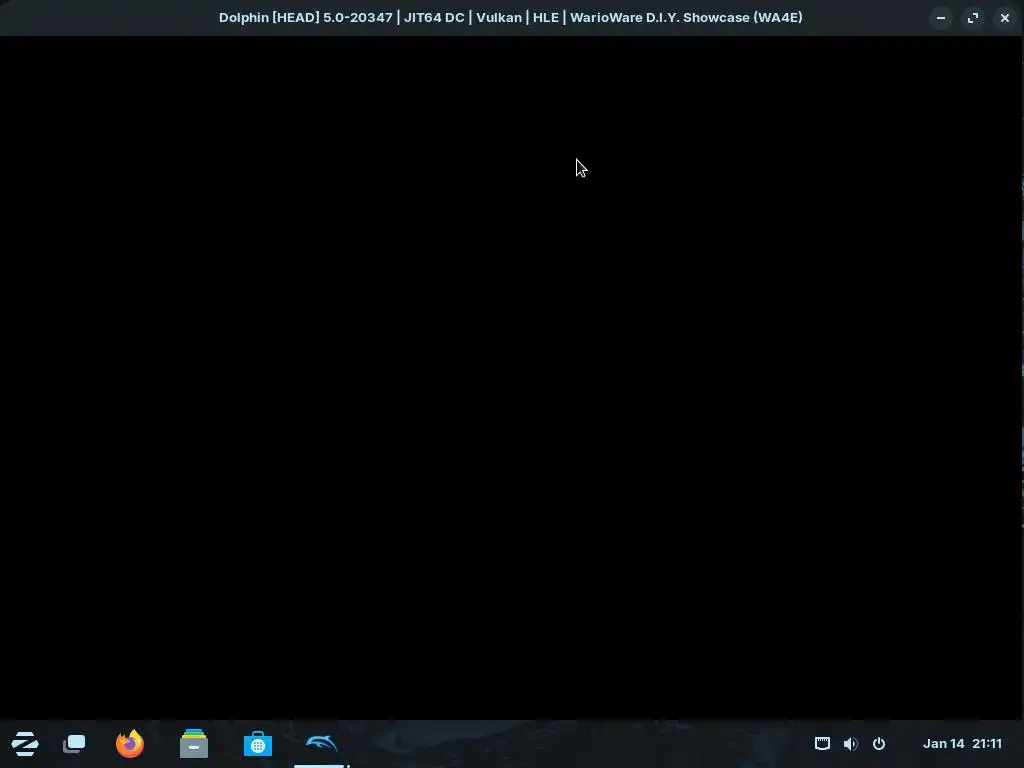Open the Zorin start menu
Image resolution: width=1024 pixels, height=768 pixels.
pyautogui.click(x=25, y=744)
